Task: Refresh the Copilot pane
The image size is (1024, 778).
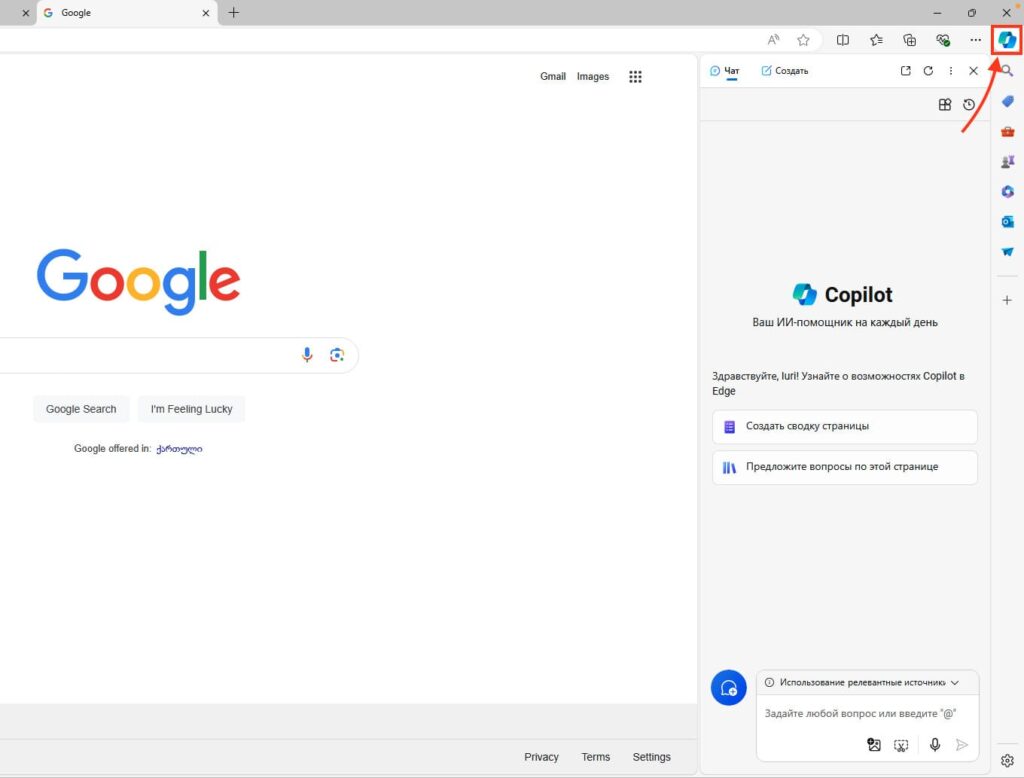Action: 928,71
